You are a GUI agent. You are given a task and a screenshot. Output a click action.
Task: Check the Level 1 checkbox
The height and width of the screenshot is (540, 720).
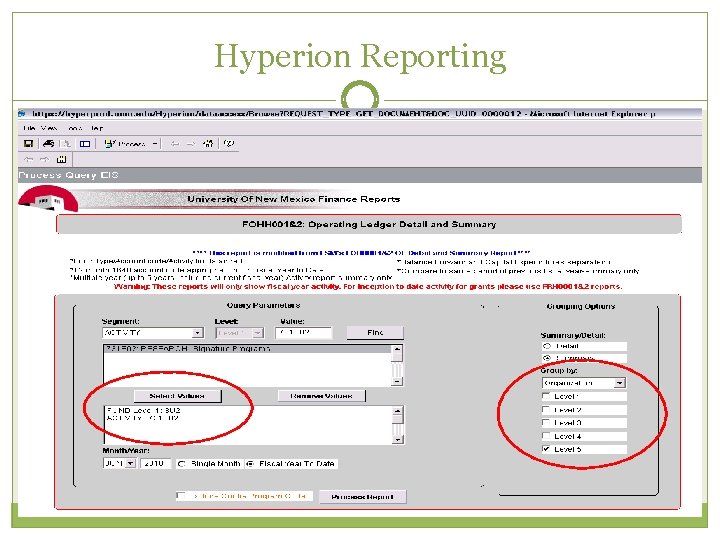click(x=546, y=396)
